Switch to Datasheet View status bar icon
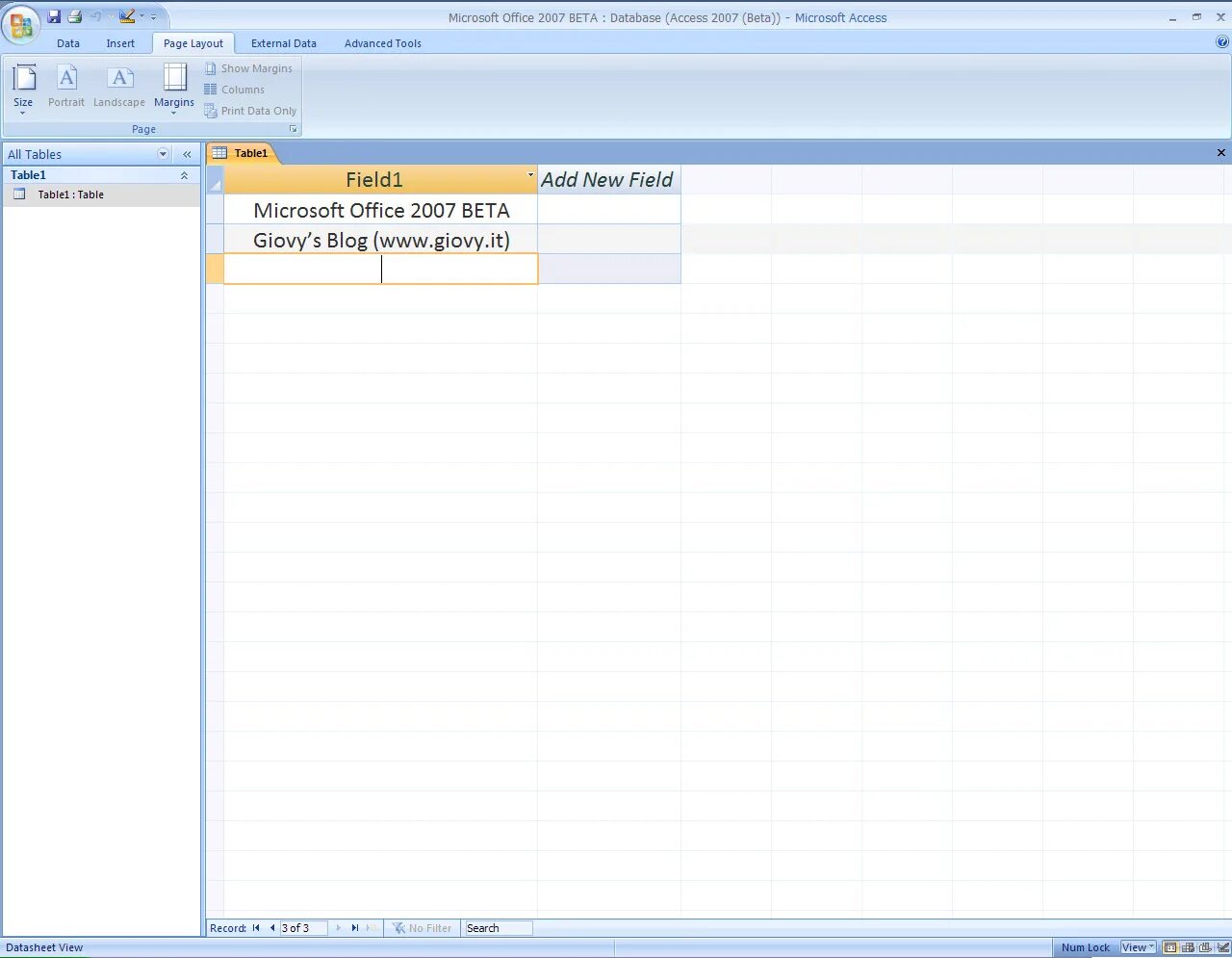The height and width of the screenshot is (958, 1232). [x=1170, y=947]
